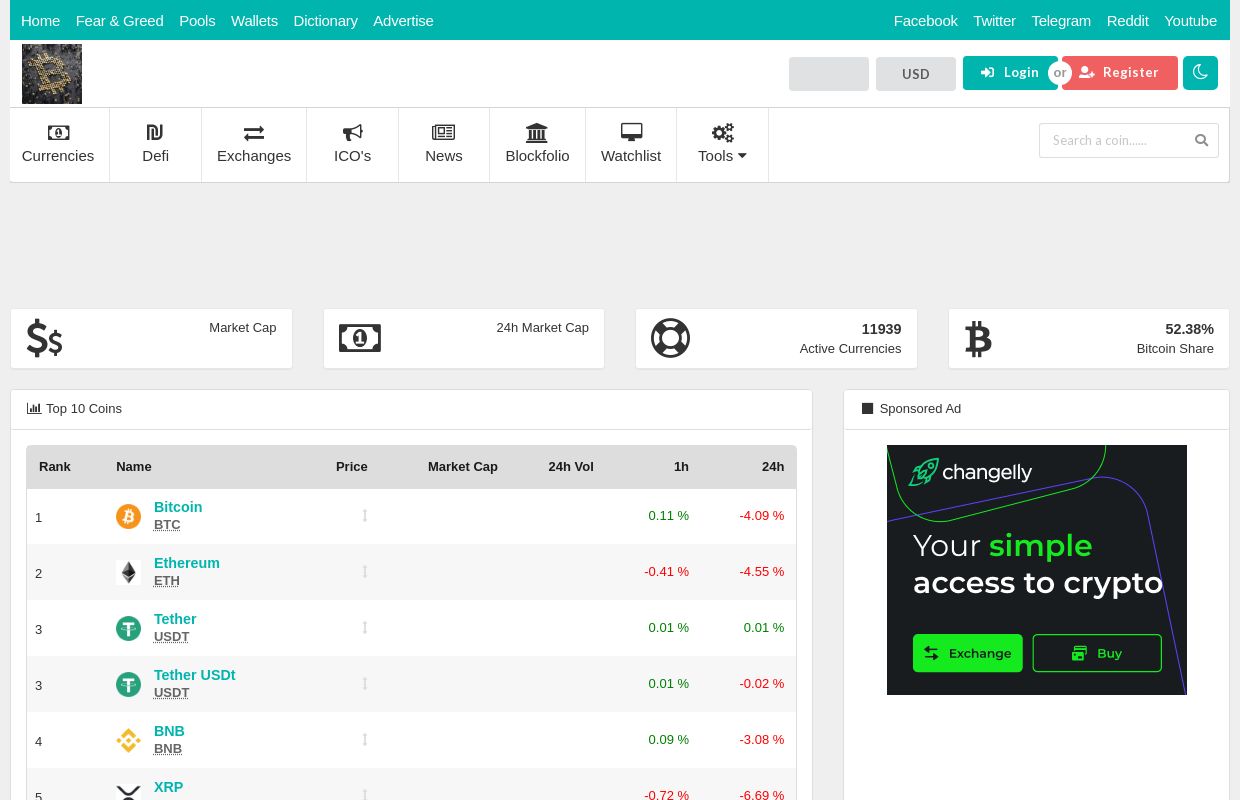Viewport: 1240px width, 800px height.
Task: Open the Blockfolio monitor icon
Action: [x=537, y=133]
